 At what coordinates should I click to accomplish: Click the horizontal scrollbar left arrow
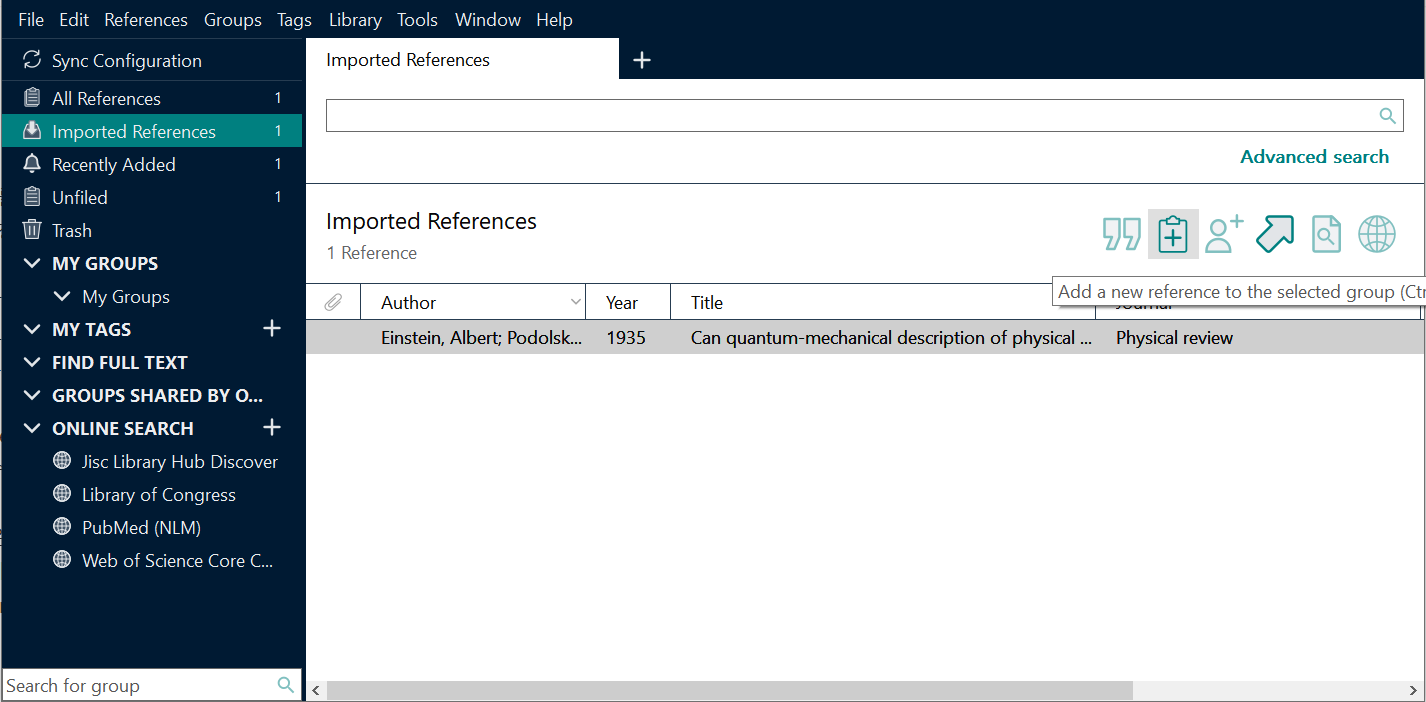tap(316, 690)
